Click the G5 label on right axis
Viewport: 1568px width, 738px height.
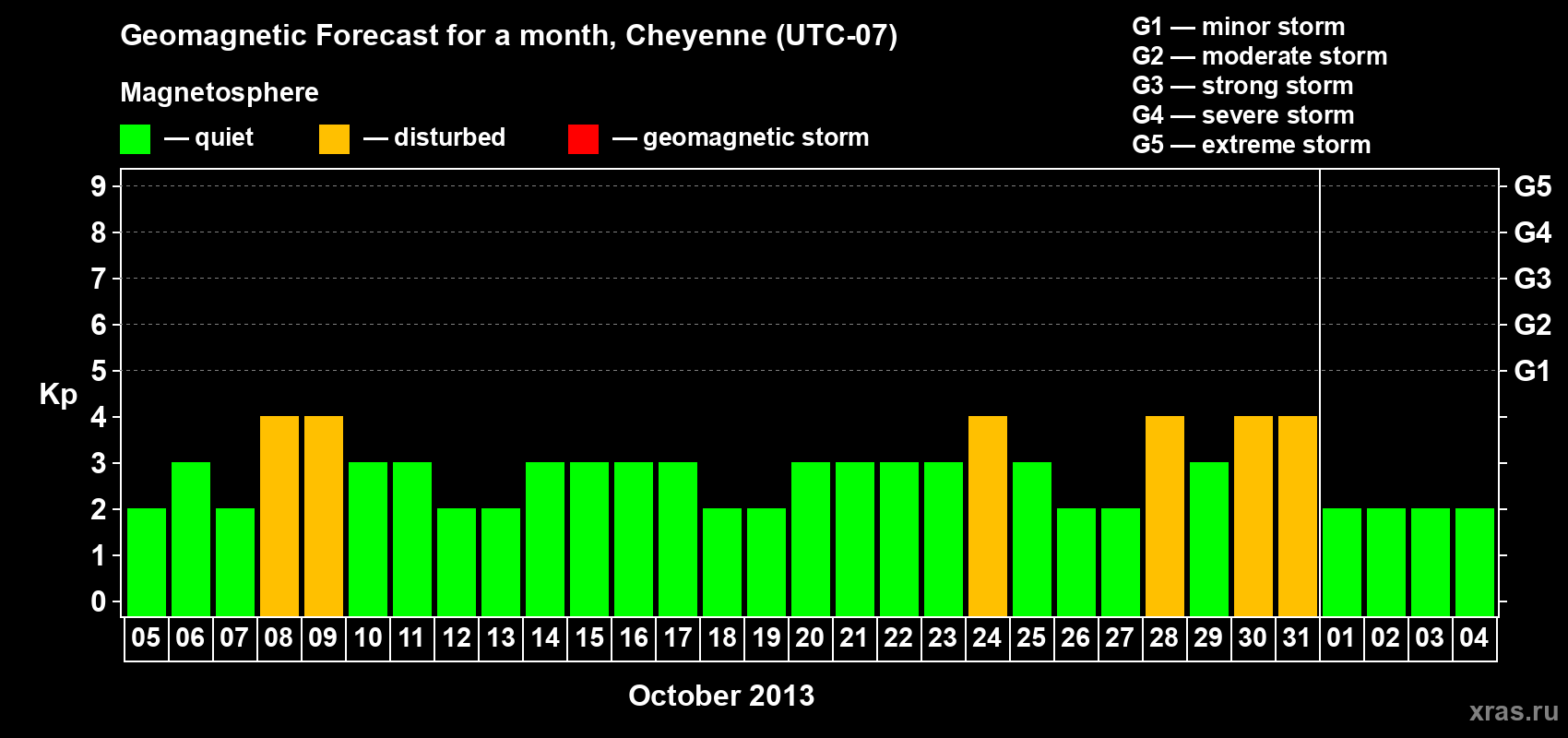[x=1533, y=186]
